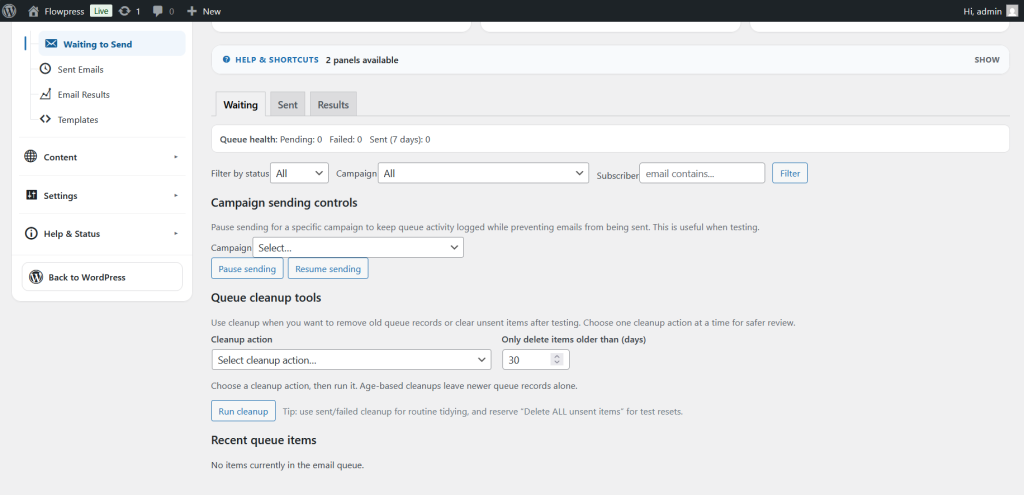Show the Help & Shortcuts panels
The height and width of the screenshot is (495, 1024).
pos(987,59)
